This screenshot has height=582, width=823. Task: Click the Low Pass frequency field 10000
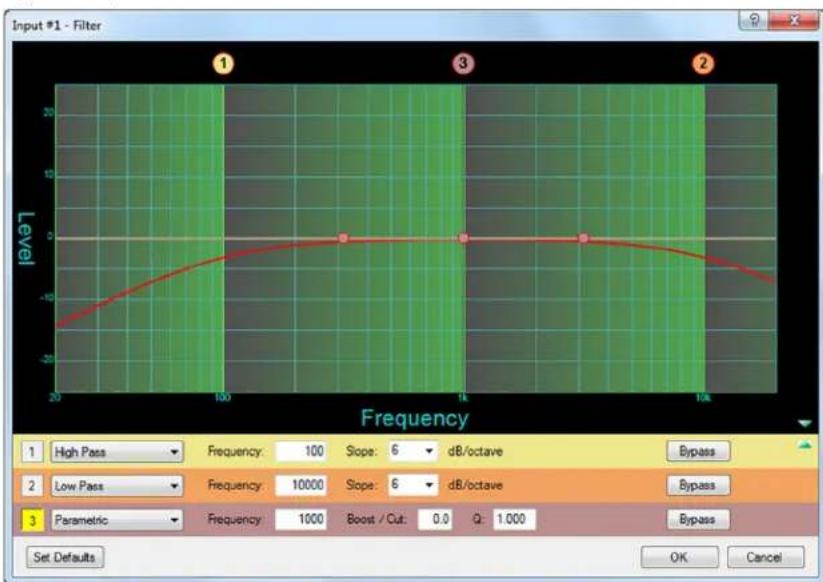301,485
